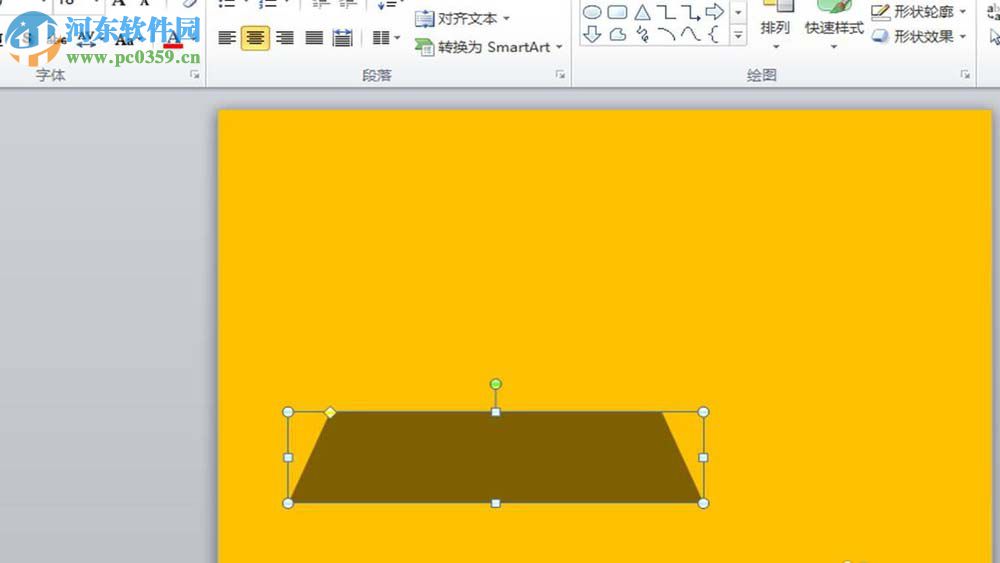Open the 段落 paragraph dialog launcher
Image resolution: width=1000 pixels, height=563 pixels.
tap(560, 75)
